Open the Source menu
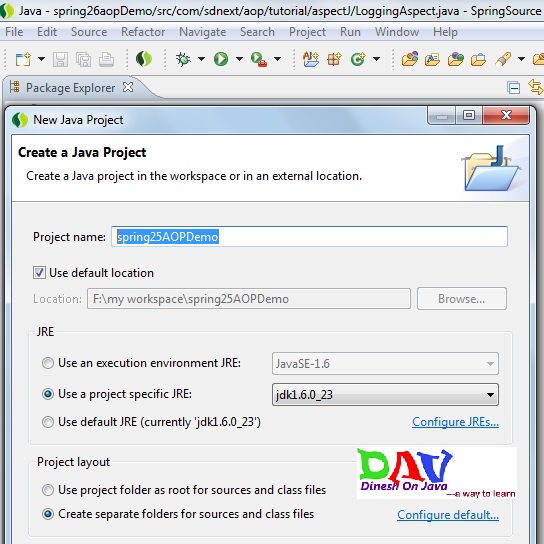 89,32
